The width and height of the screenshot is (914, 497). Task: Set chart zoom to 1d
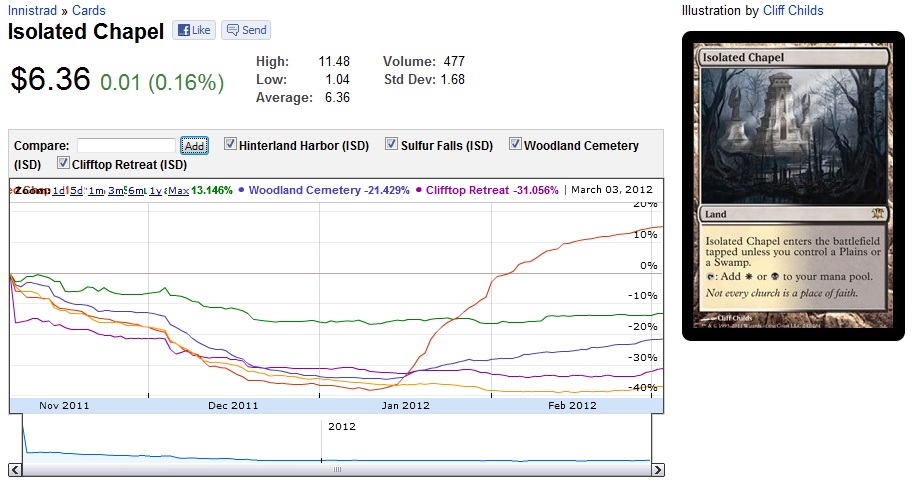(59, 190)
